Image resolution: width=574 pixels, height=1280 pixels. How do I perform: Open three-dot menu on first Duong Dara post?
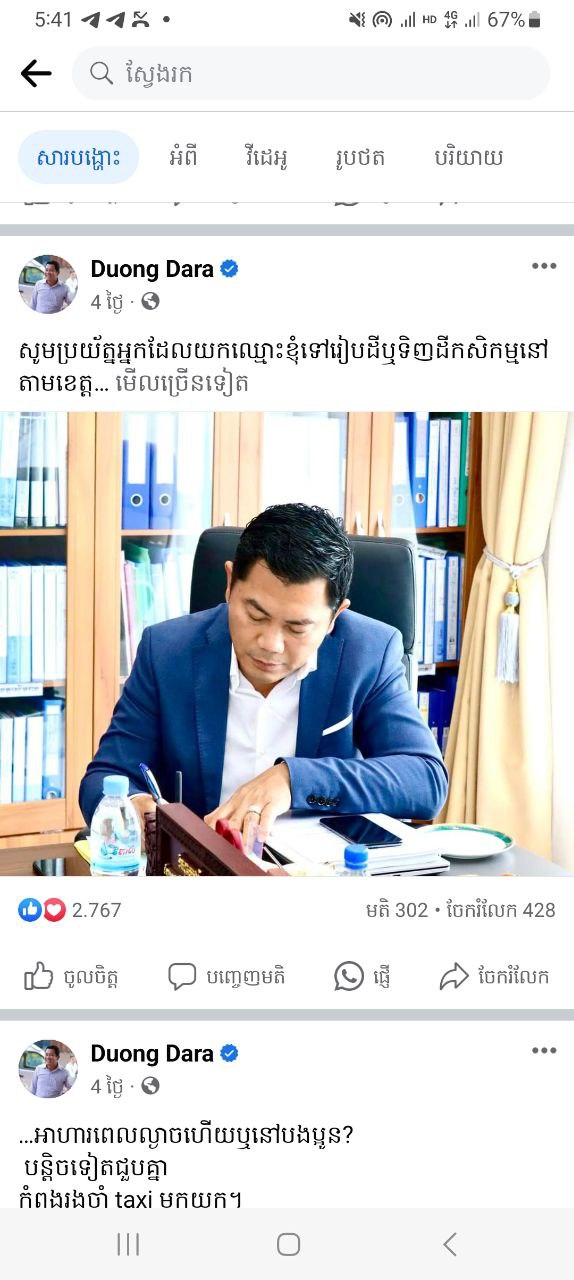pos(544,266)
